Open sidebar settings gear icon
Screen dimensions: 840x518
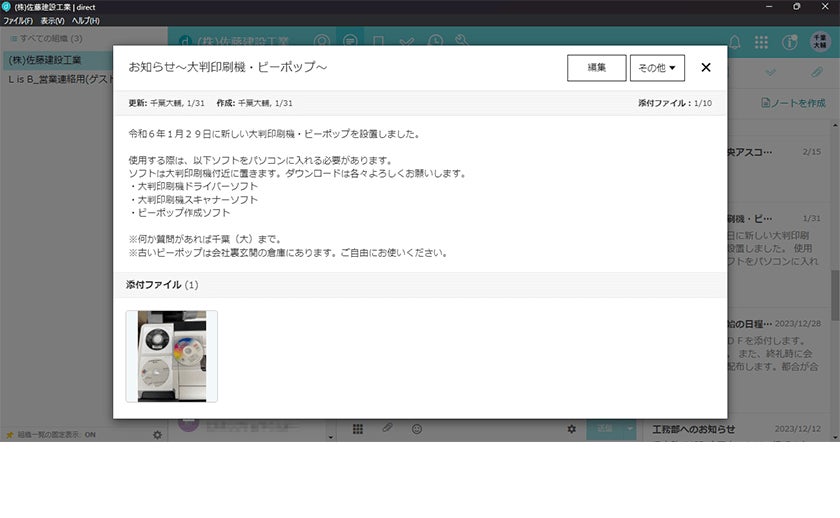click(157, 434)
